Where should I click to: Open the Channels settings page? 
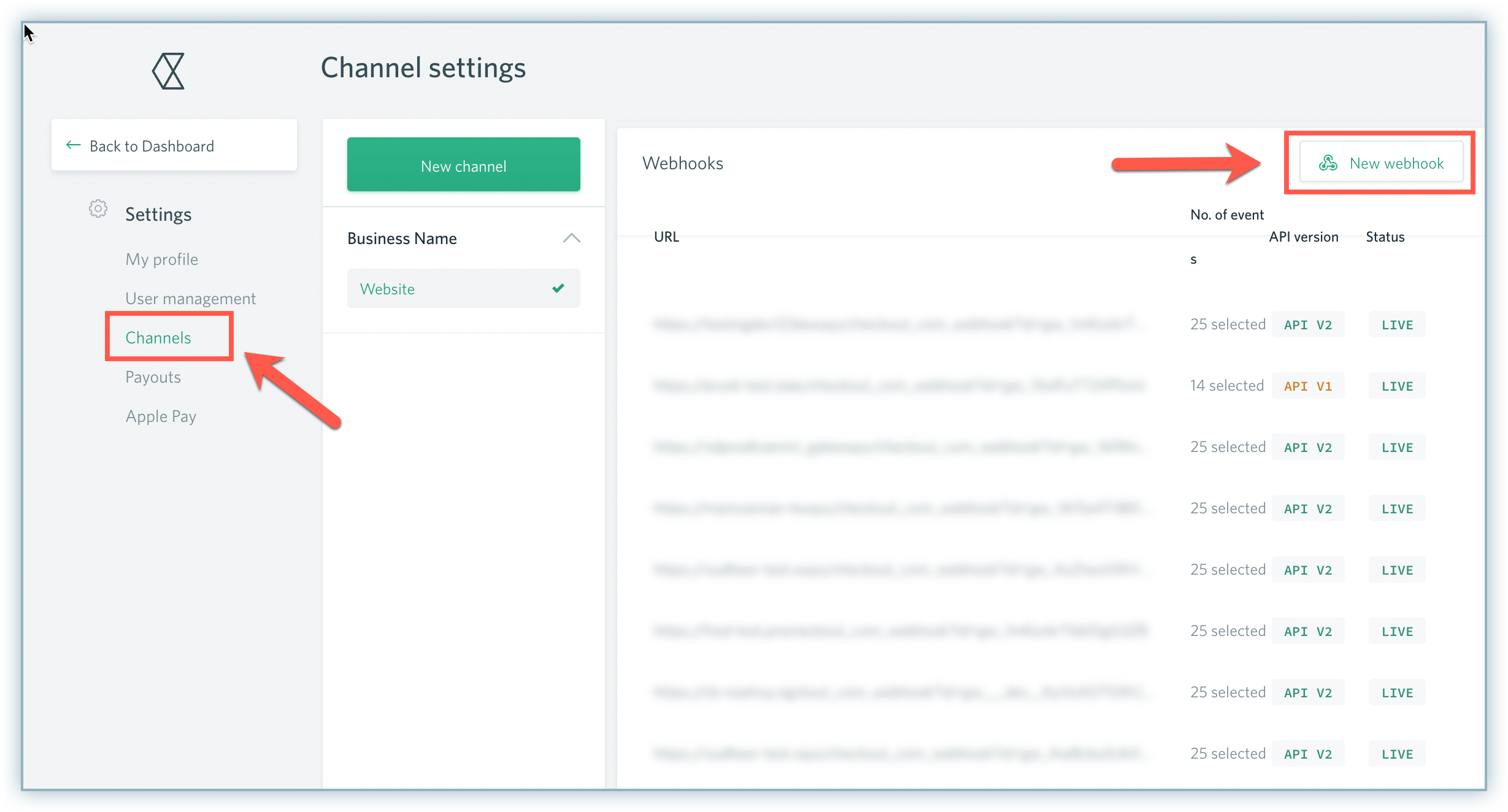(158, 338)
